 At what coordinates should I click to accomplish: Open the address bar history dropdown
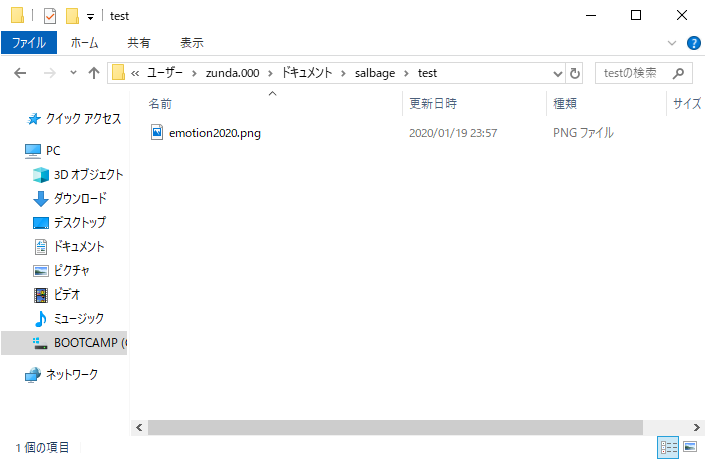557,73
